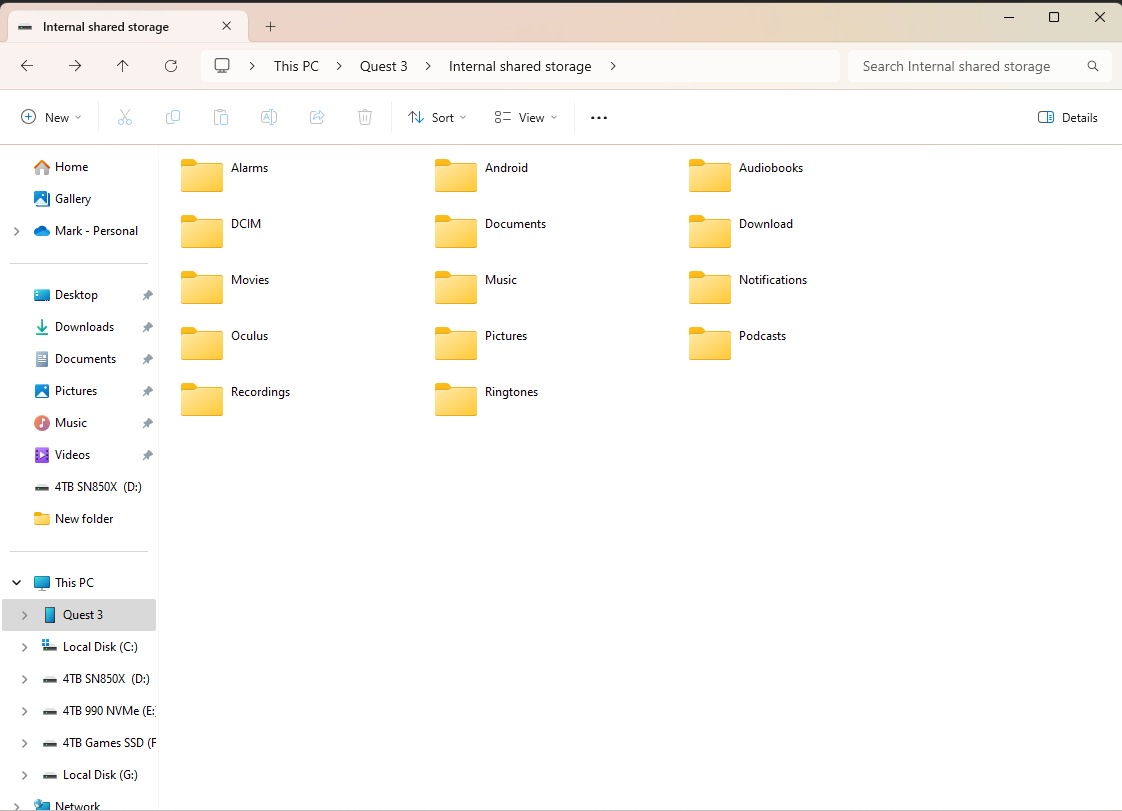
Task: Click the Share icon in toolbar
Action: pos(317,117)
